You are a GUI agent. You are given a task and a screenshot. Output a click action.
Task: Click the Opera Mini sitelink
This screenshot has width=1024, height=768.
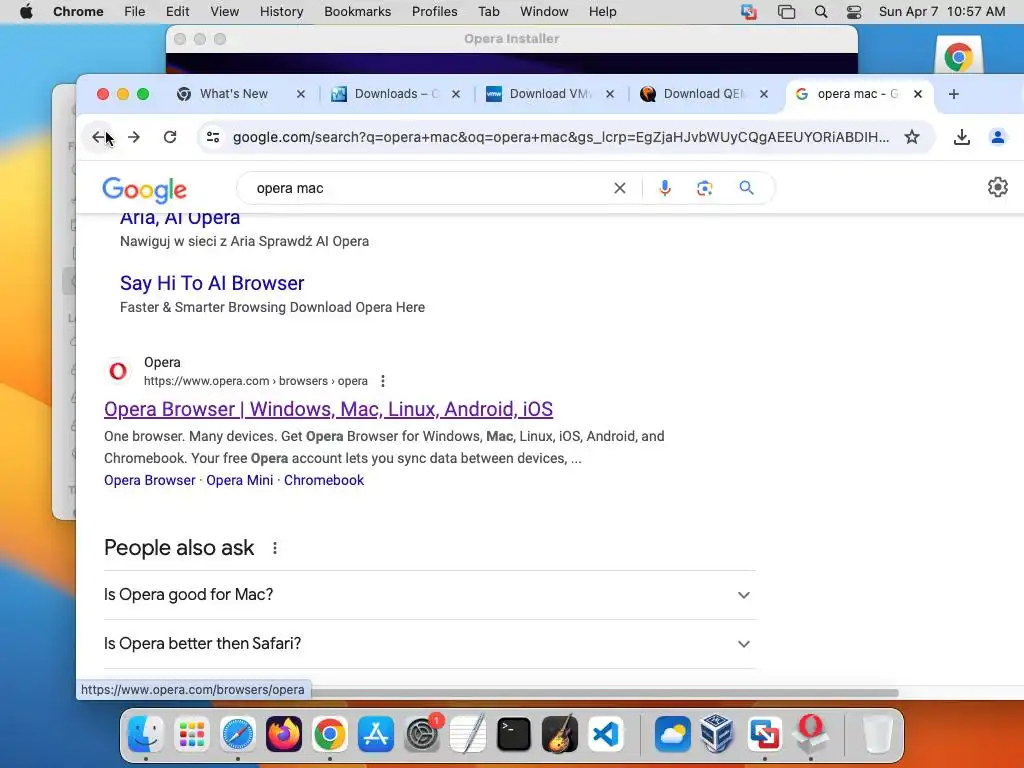tap(240, 481)
